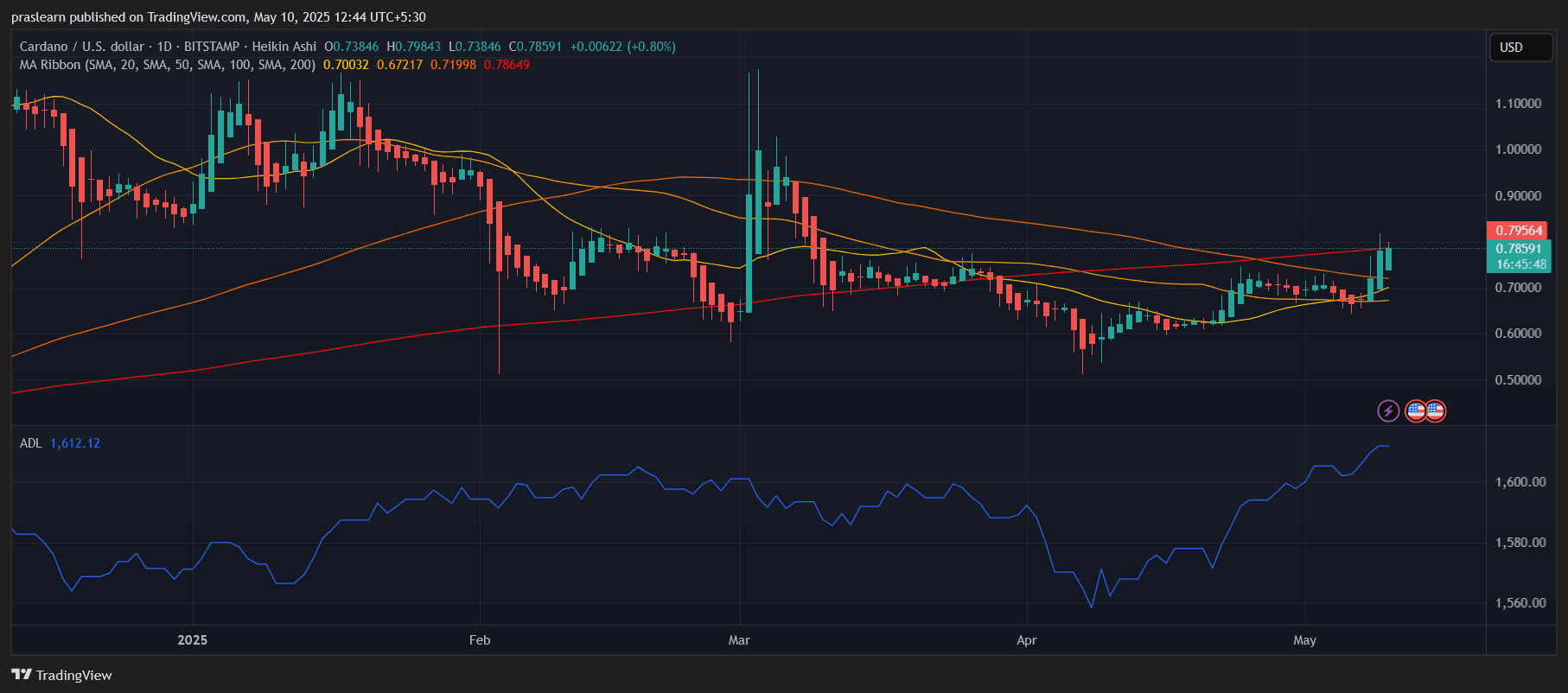Click the May time axis label
Screen dimensions: 1568x693
coord(1304,640)
